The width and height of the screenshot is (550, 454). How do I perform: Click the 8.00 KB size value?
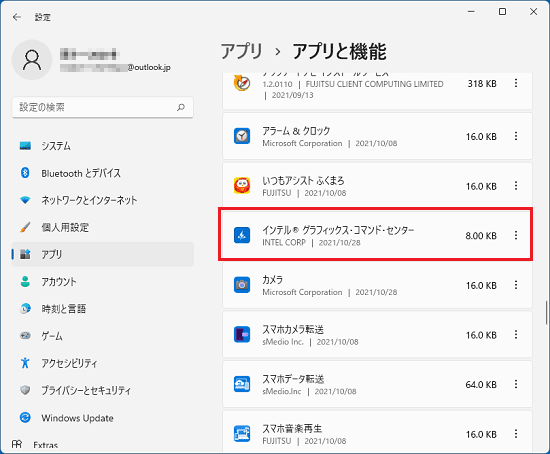tap(481, 236)
